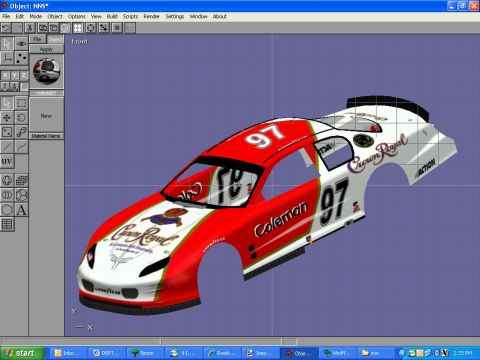Toggle the Object coordinates button

point(14,86)
